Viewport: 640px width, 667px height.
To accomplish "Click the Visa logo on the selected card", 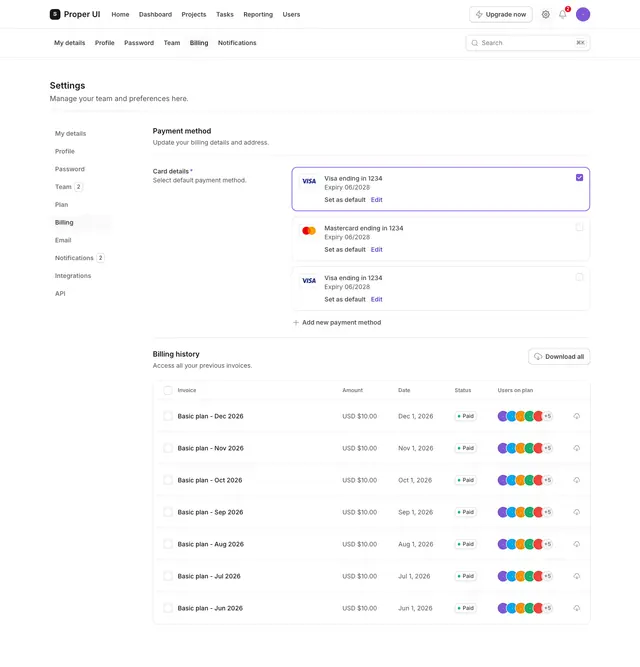I will point(309,181).
